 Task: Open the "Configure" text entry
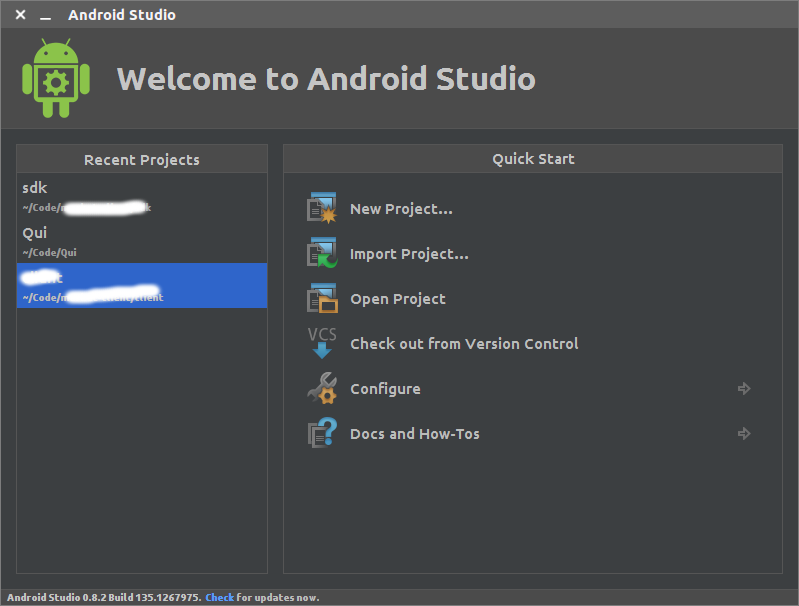(x=385, y=389)
